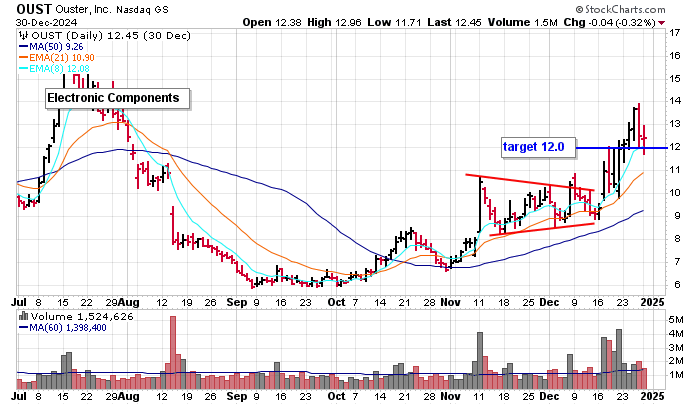Click Jul on the volume panel date axis
Screen dimensions: 700x405
click(19, 396)
